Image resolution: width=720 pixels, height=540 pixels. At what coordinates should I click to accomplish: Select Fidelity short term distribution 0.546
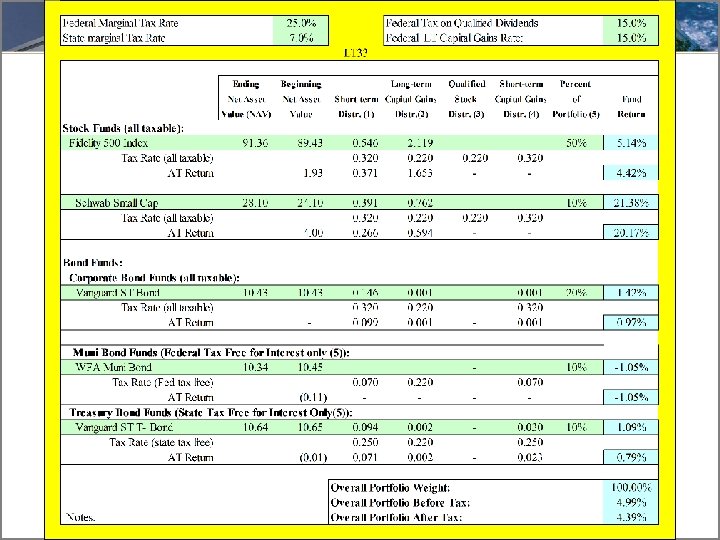point(365,143)
